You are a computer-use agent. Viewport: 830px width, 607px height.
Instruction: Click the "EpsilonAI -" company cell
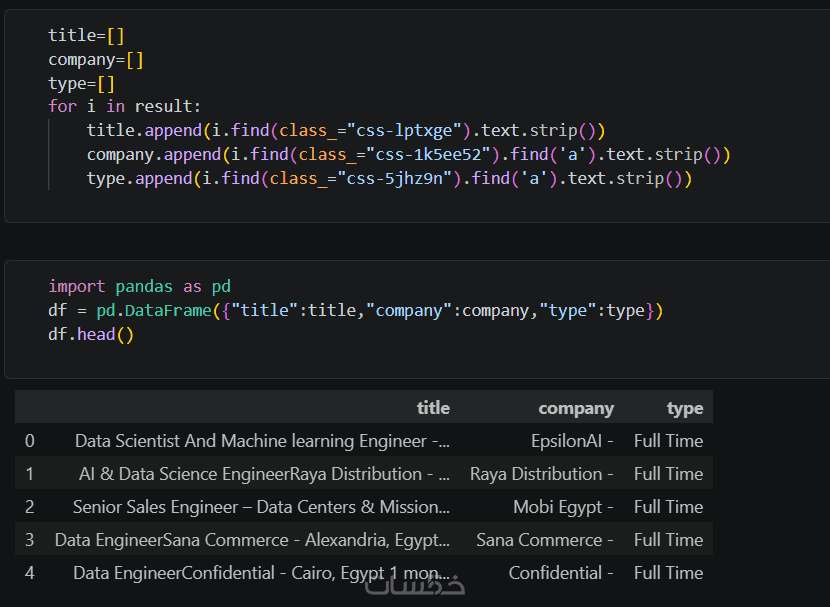pyautogui.click(x=573, y=441)
